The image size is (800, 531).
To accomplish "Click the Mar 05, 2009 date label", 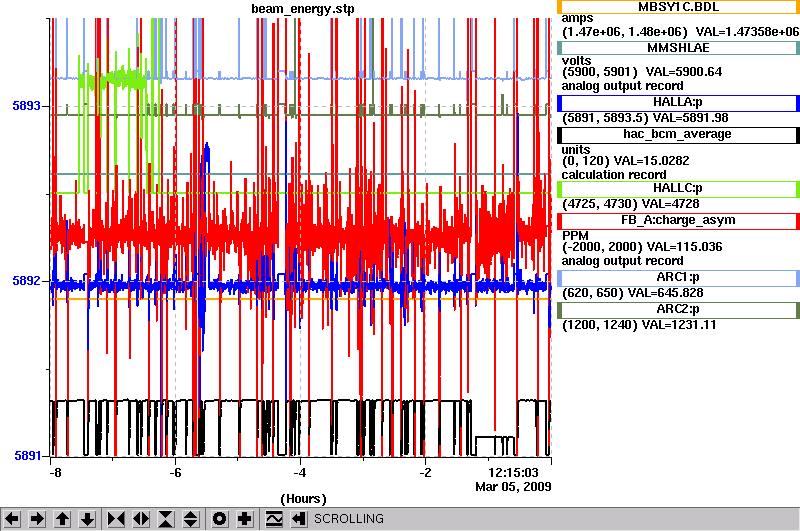I will 513,487.
